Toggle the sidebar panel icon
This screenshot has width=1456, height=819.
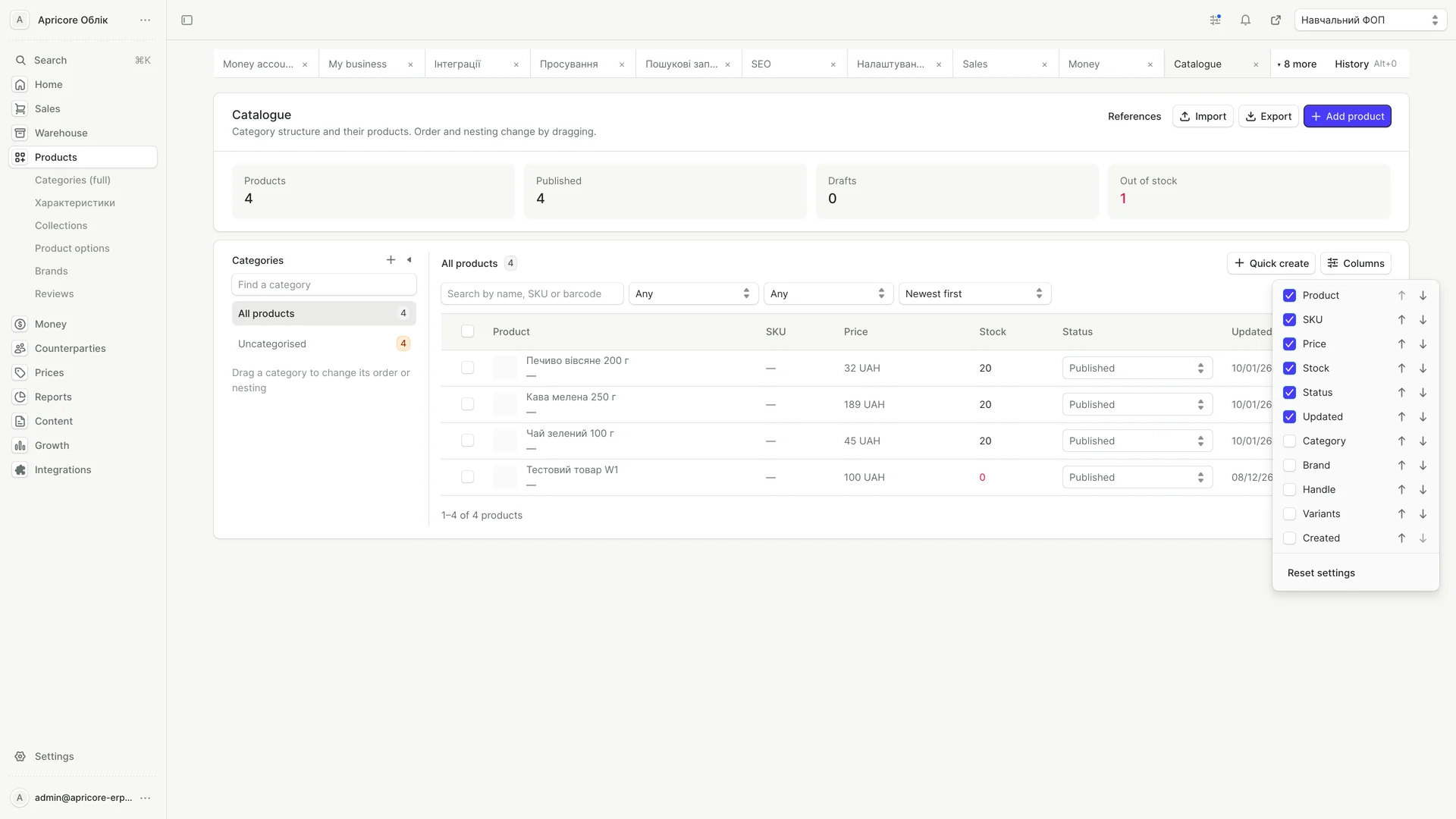187,20
